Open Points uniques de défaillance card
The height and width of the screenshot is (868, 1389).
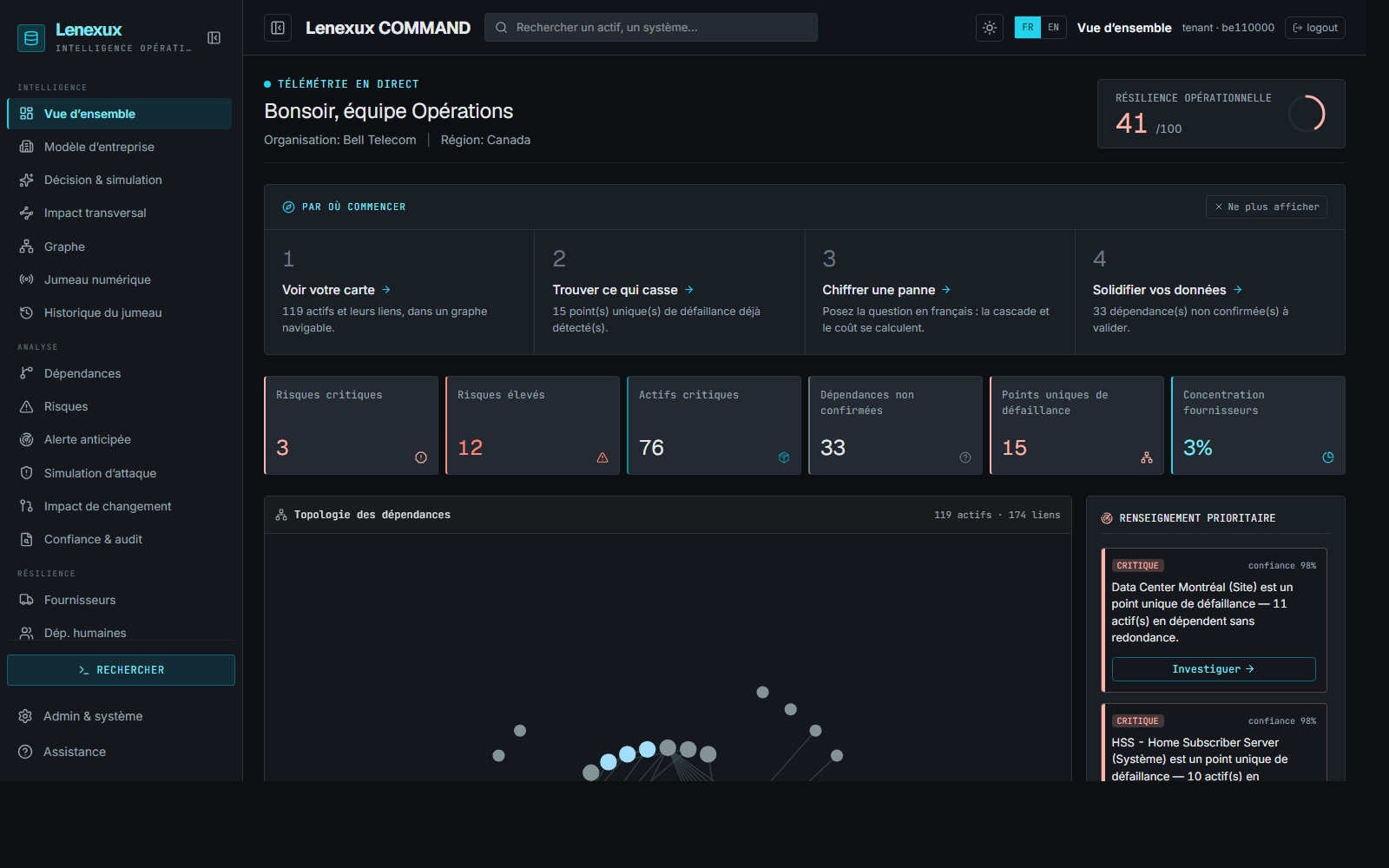pyautogui.click(x=1077, y=425)
